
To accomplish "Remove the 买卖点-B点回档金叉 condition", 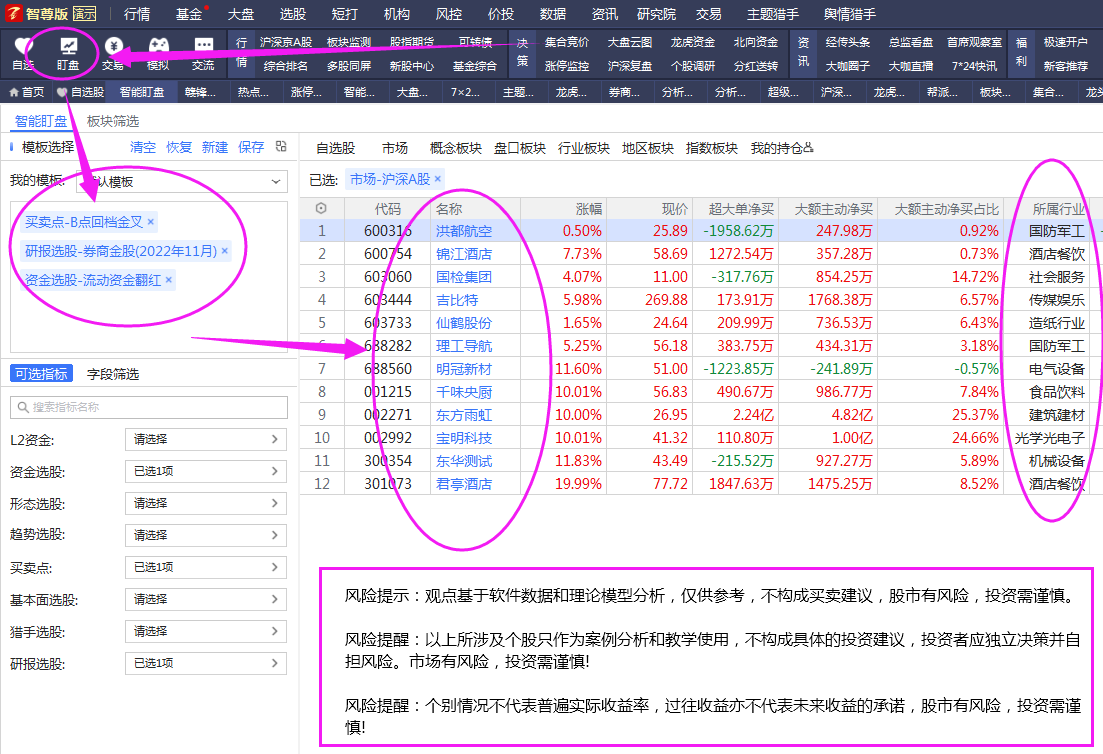I will pos(151,222).
